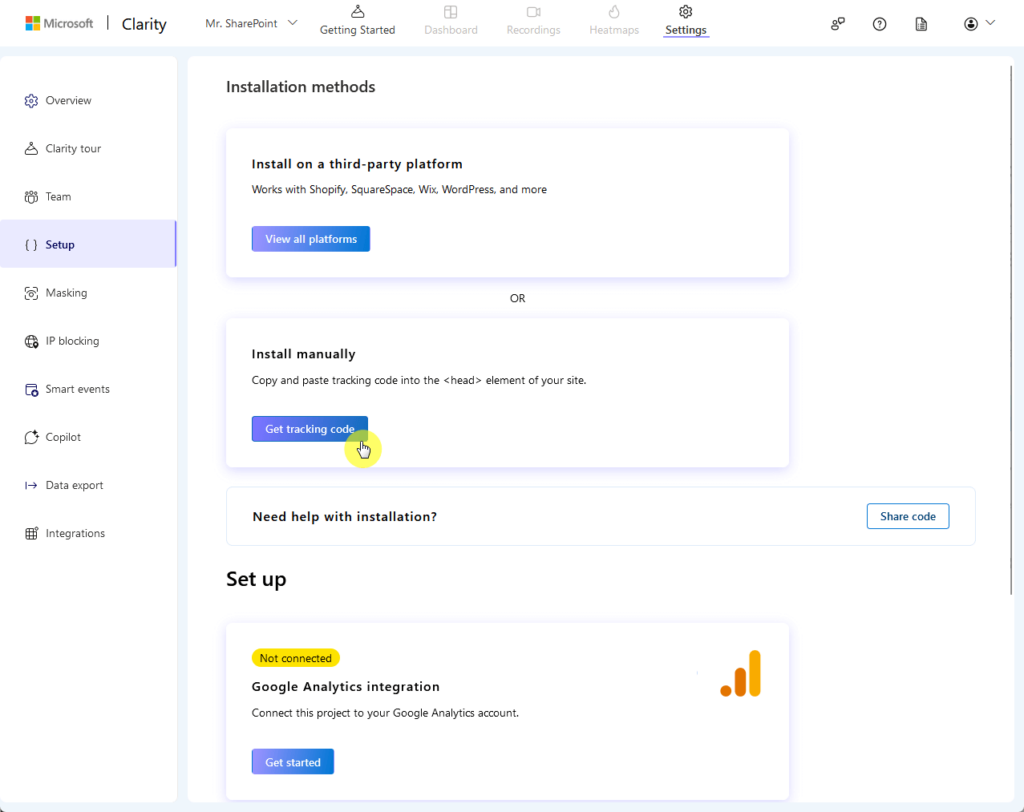Select the Settings tab

coord(686,21)
